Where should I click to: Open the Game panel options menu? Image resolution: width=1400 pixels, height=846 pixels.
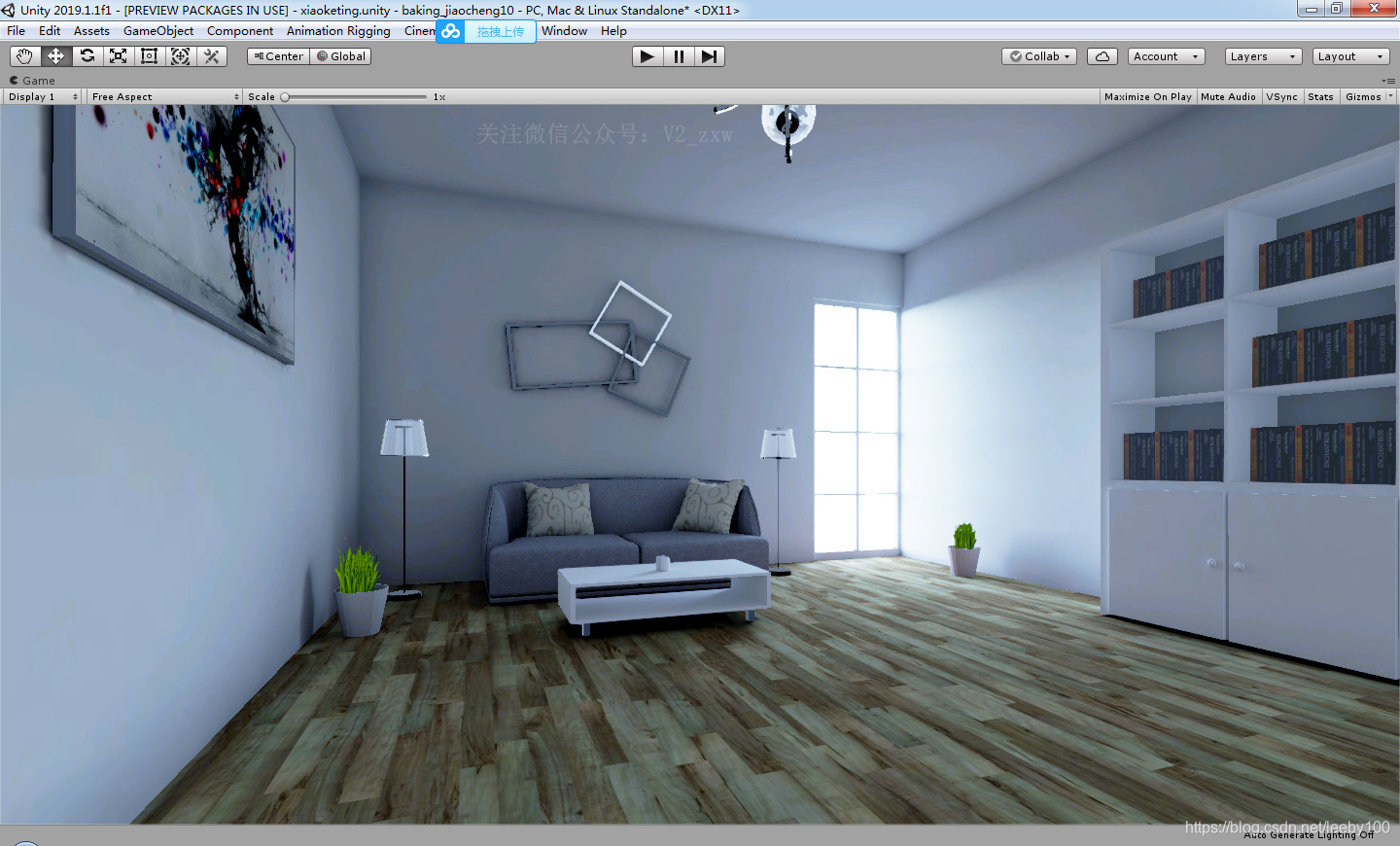(1387, 82)
